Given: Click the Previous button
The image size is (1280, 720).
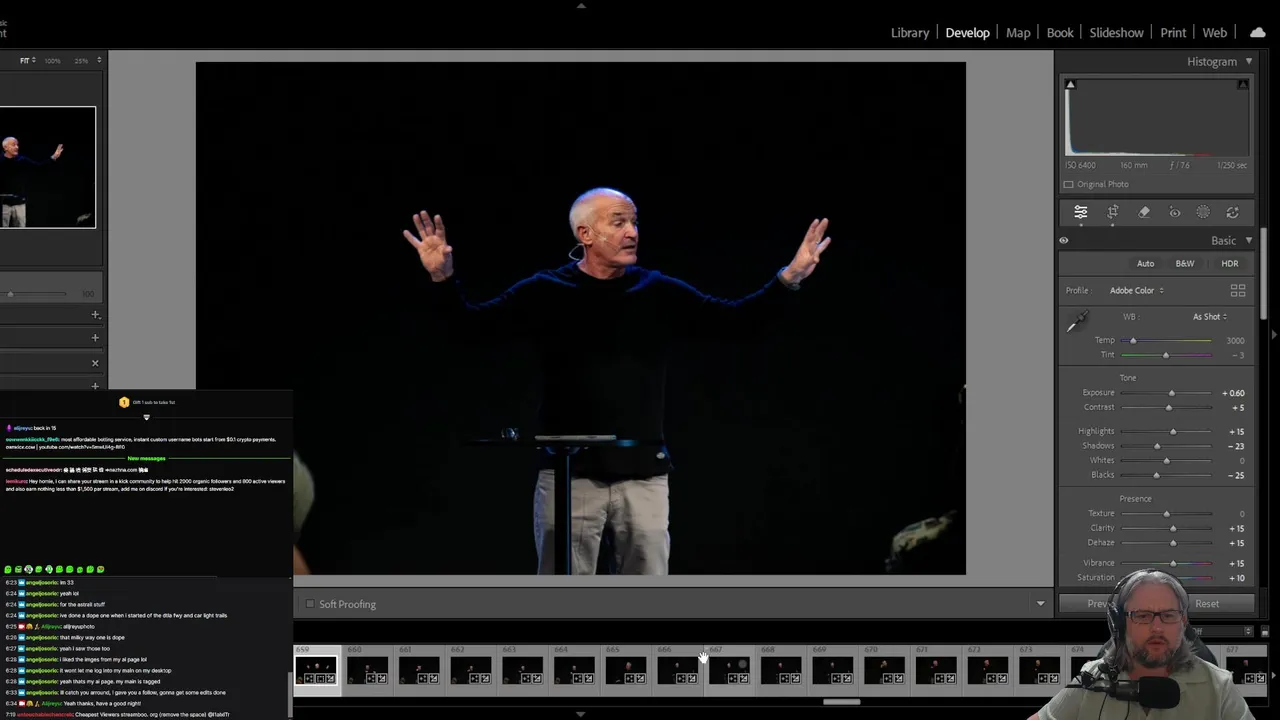Looking at the screenshot, I should 1098,604.
